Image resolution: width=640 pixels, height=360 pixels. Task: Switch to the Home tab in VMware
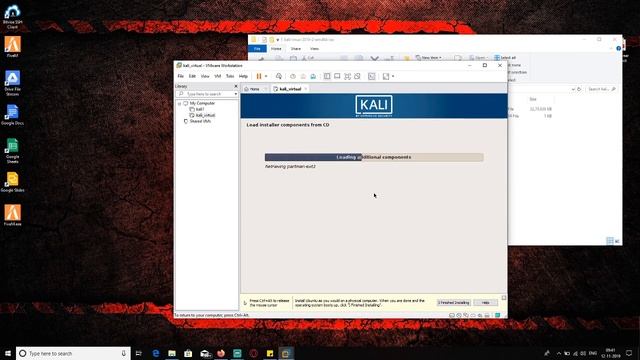(254, 89)
